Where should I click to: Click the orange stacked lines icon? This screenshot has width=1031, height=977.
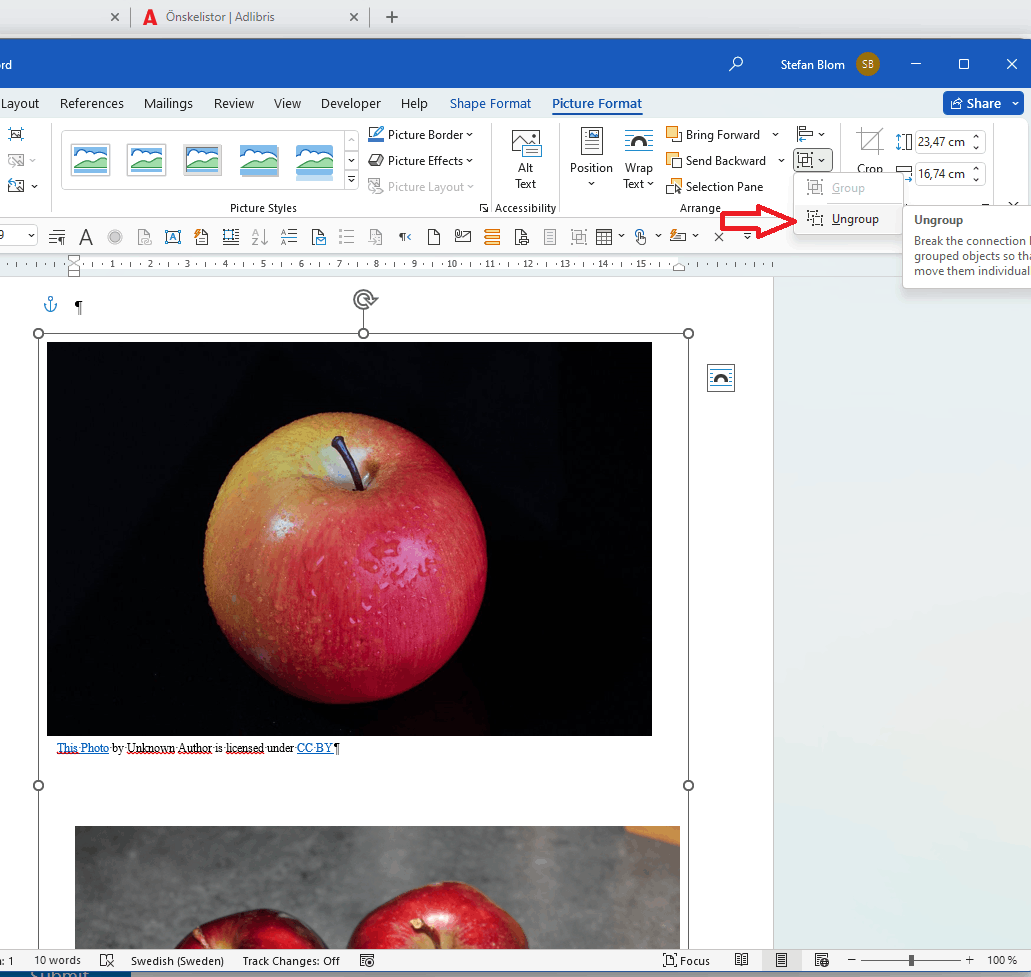[492, 237]
